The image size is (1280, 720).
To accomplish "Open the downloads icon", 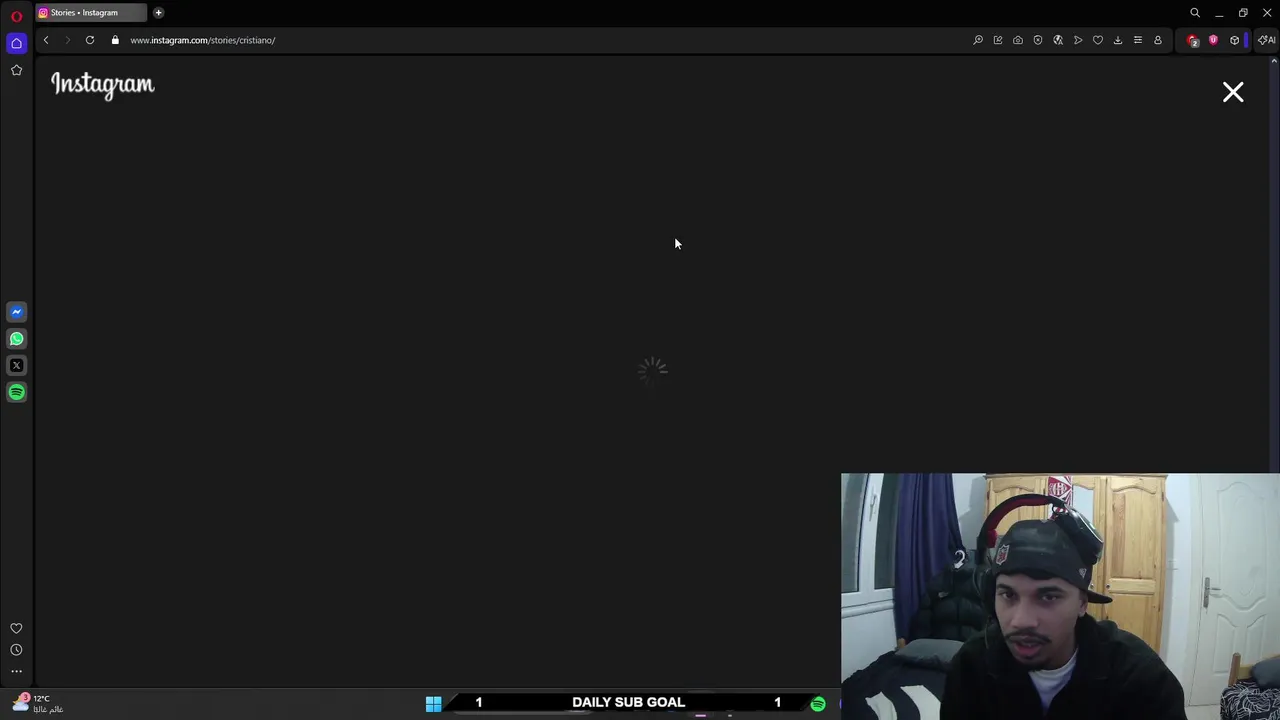I will [x=1118, y=40].
